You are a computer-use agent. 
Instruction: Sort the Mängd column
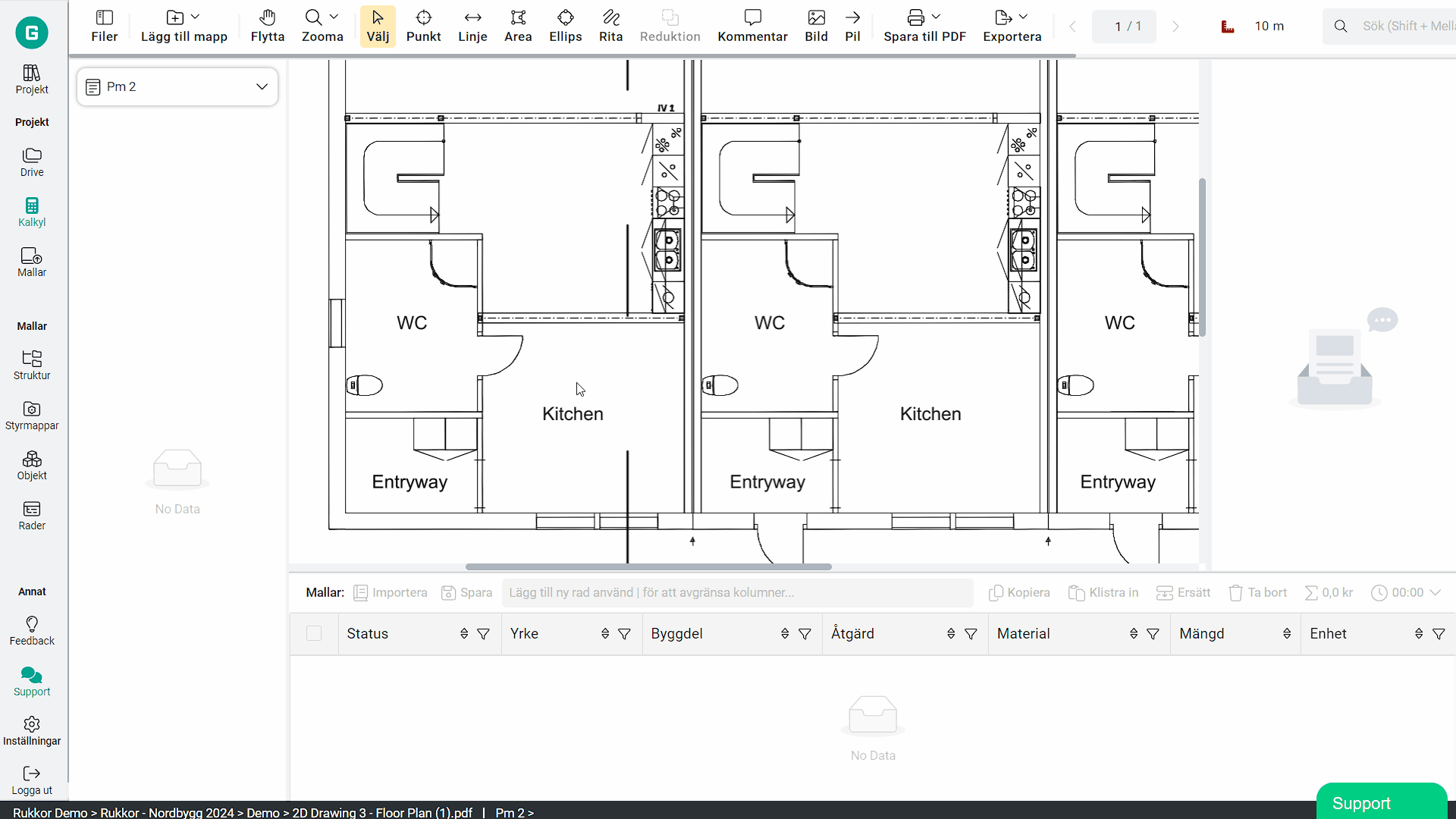(1287, 634)
